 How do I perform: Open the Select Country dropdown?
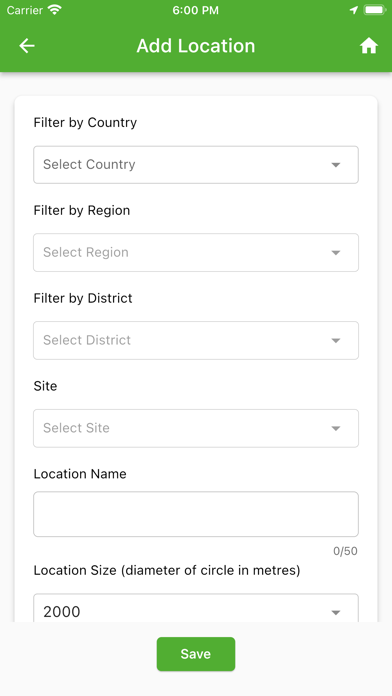pos(196,165)
